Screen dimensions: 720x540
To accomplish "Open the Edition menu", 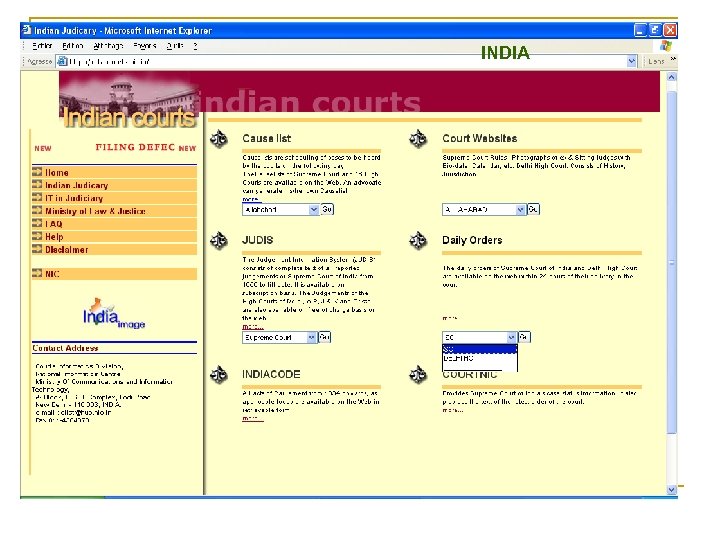I will [73, 46].
